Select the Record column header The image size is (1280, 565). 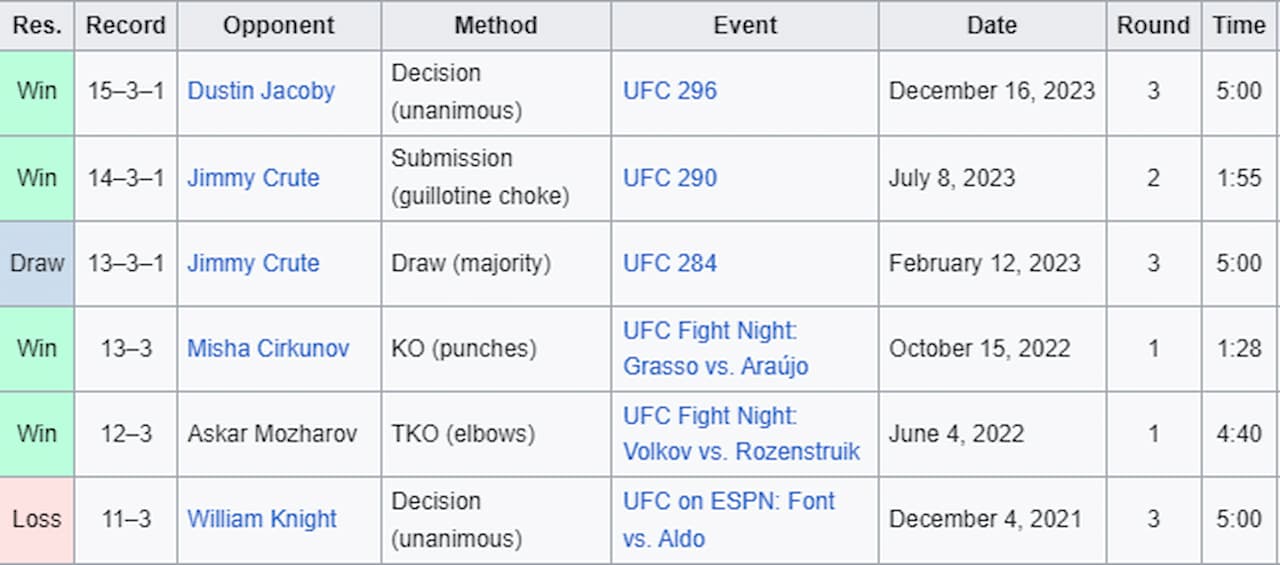(x=126, y=26)
